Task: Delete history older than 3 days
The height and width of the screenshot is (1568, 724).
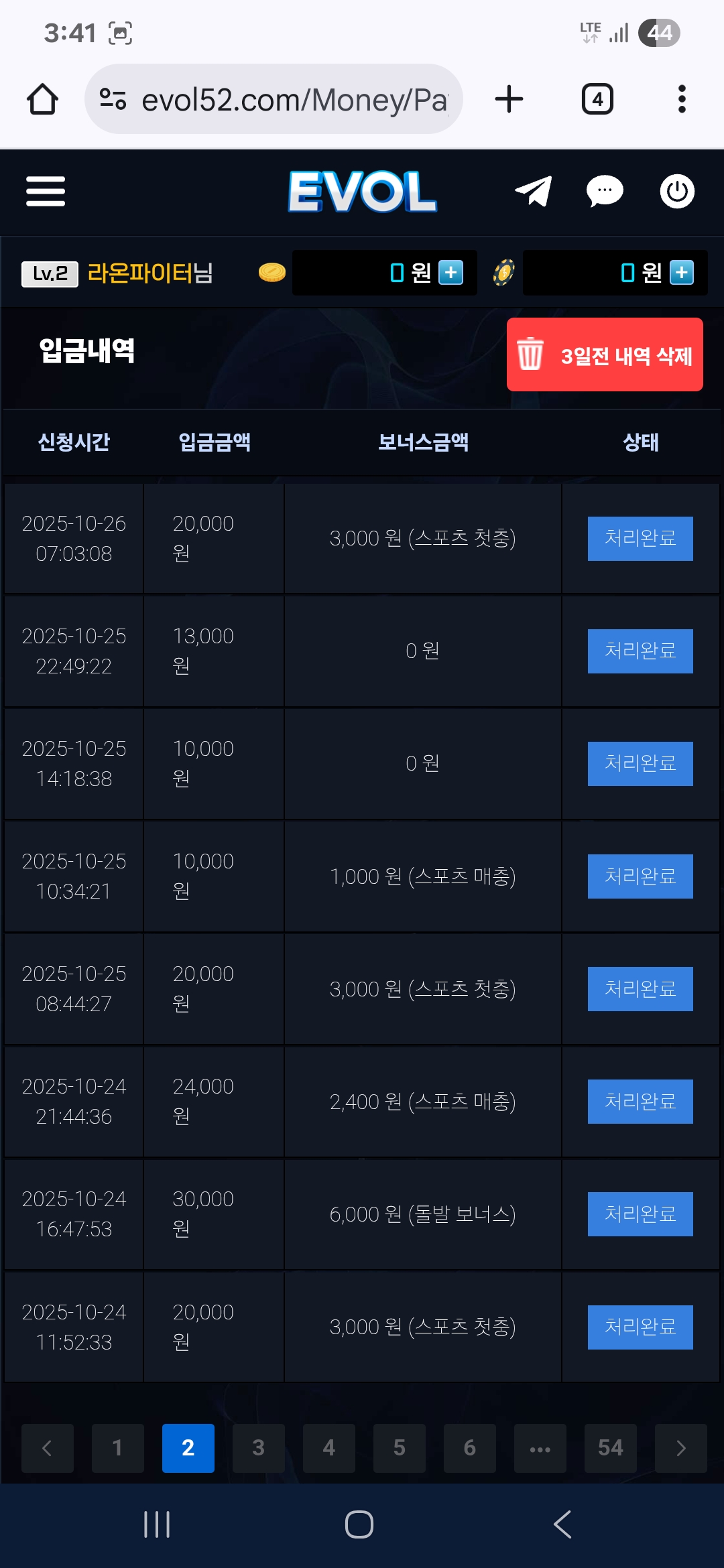Action: pyautogui.click(x=605, y=354)
